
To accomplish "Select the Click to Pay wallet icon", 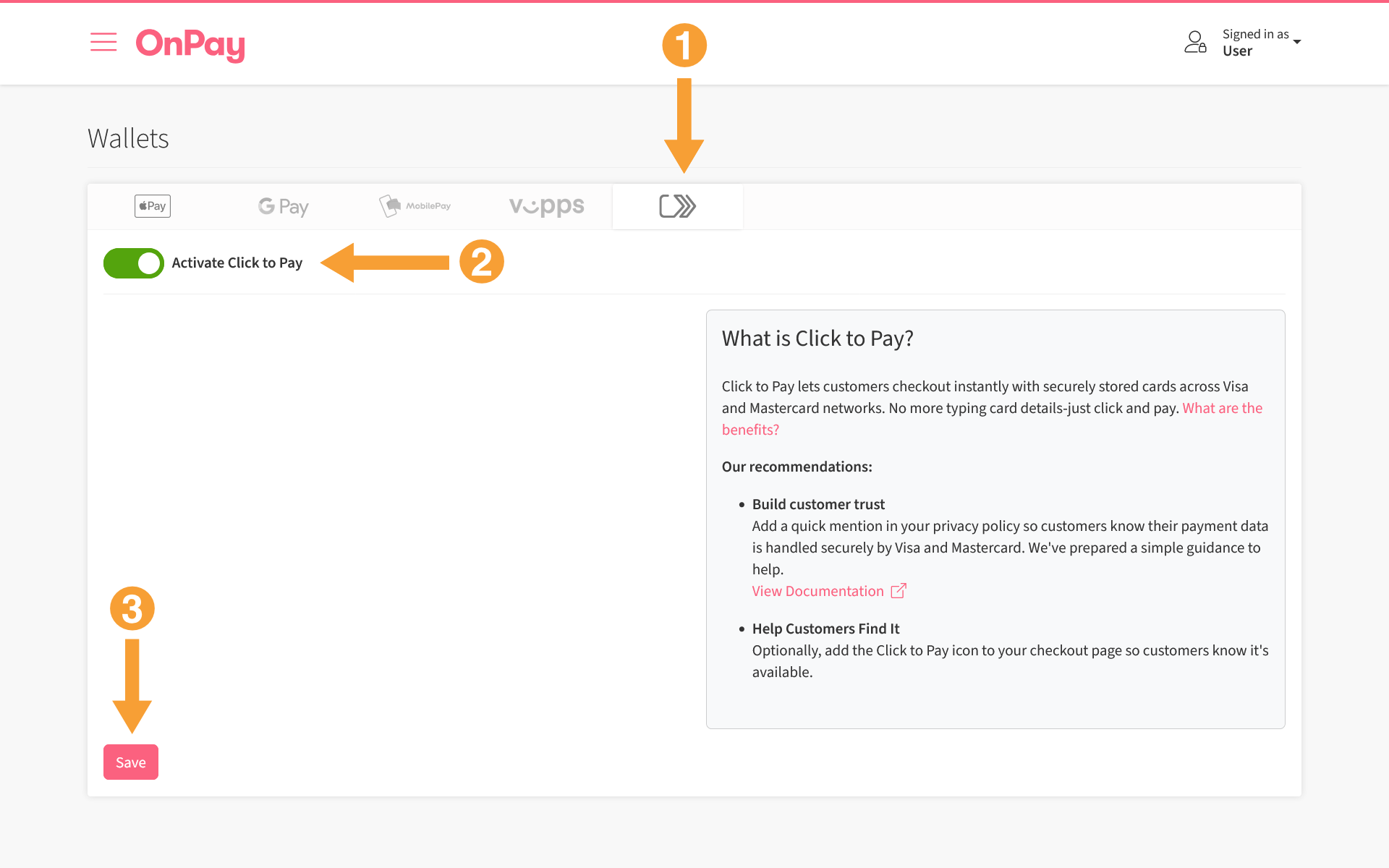I will pos(678,205).
